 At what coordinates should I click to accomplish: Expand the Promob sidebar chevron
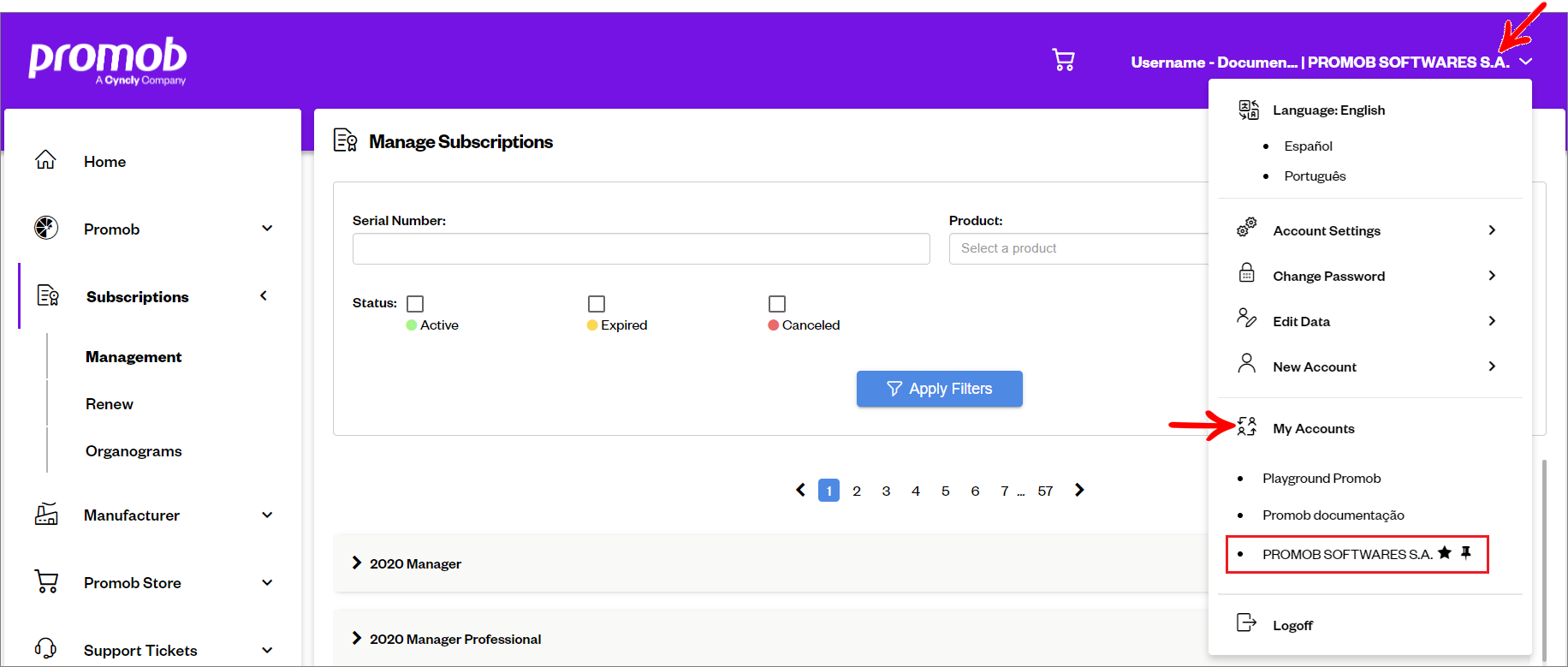click(267, 229)
